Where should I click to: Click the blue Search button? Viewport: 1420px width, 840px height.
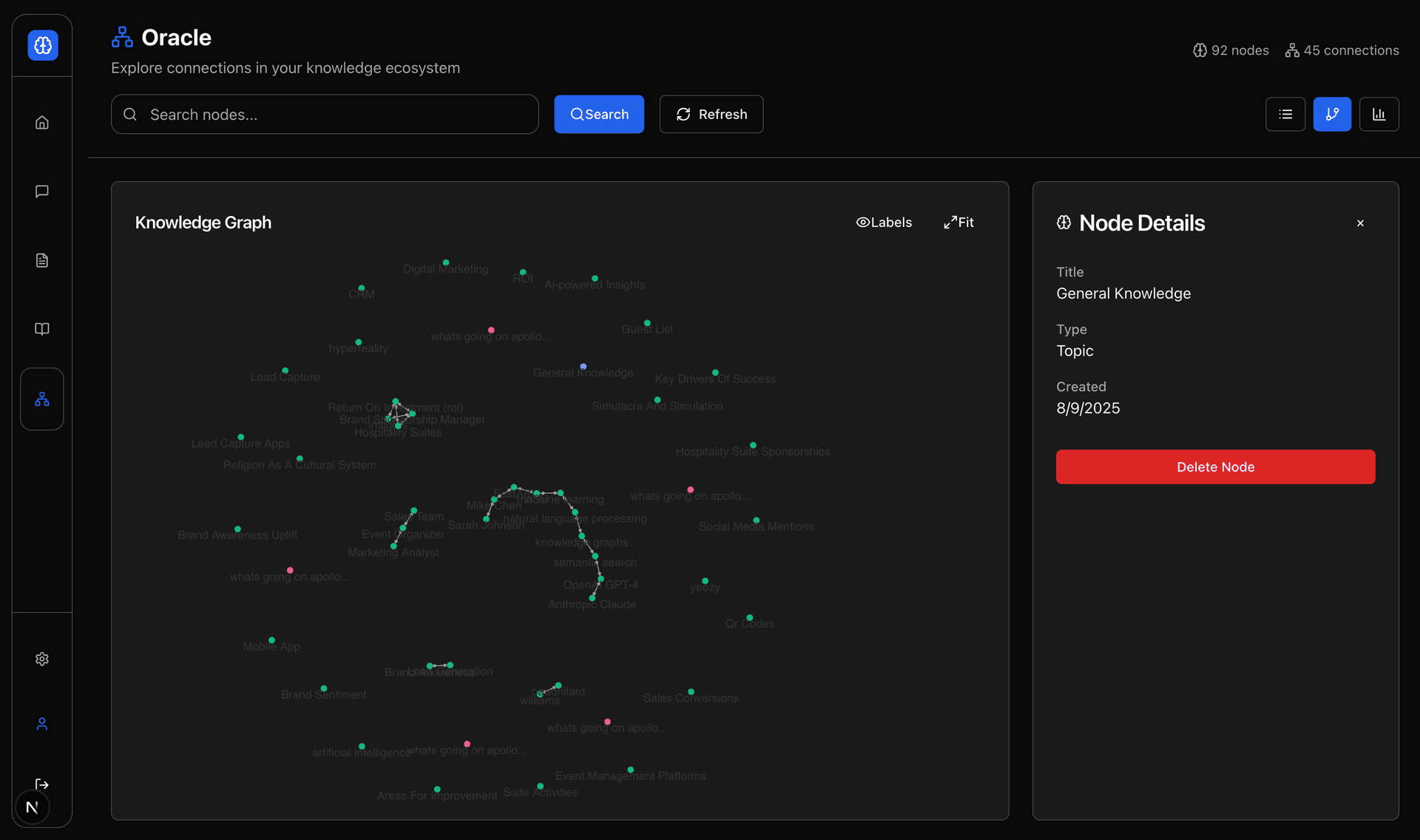click(599, 115)
